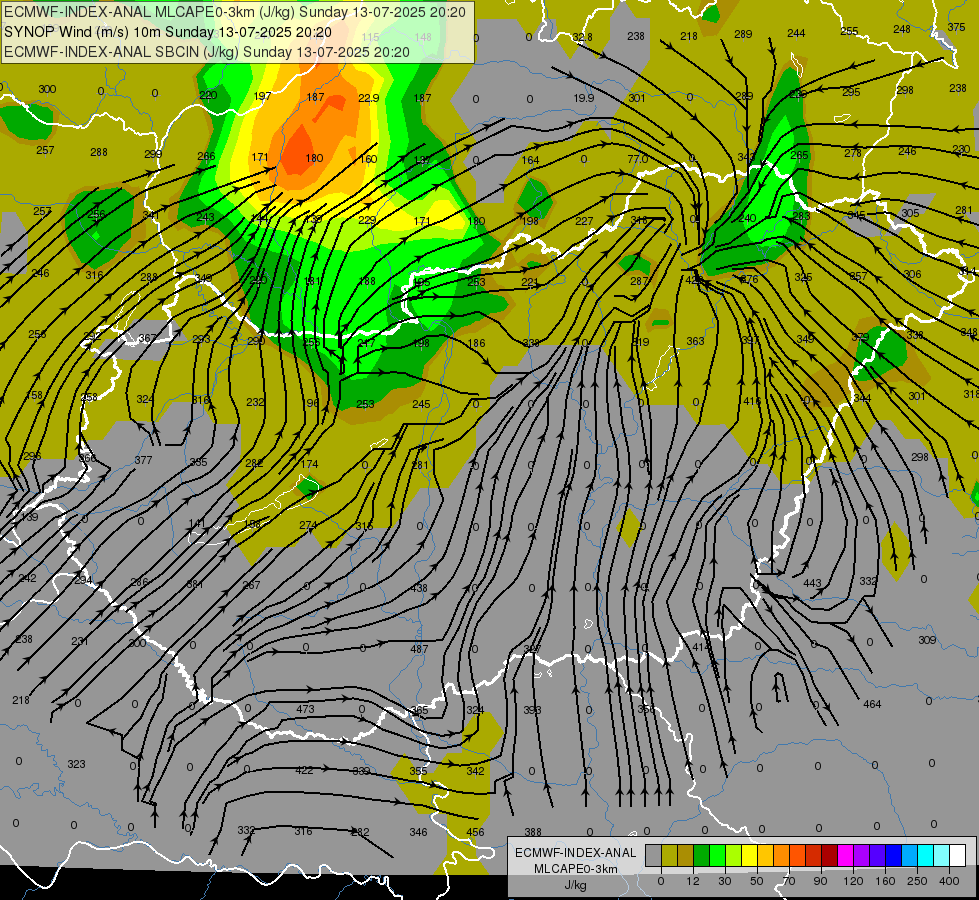Click the map value 367
Viewport: 979px width, 900px height.
coord(148,338)
